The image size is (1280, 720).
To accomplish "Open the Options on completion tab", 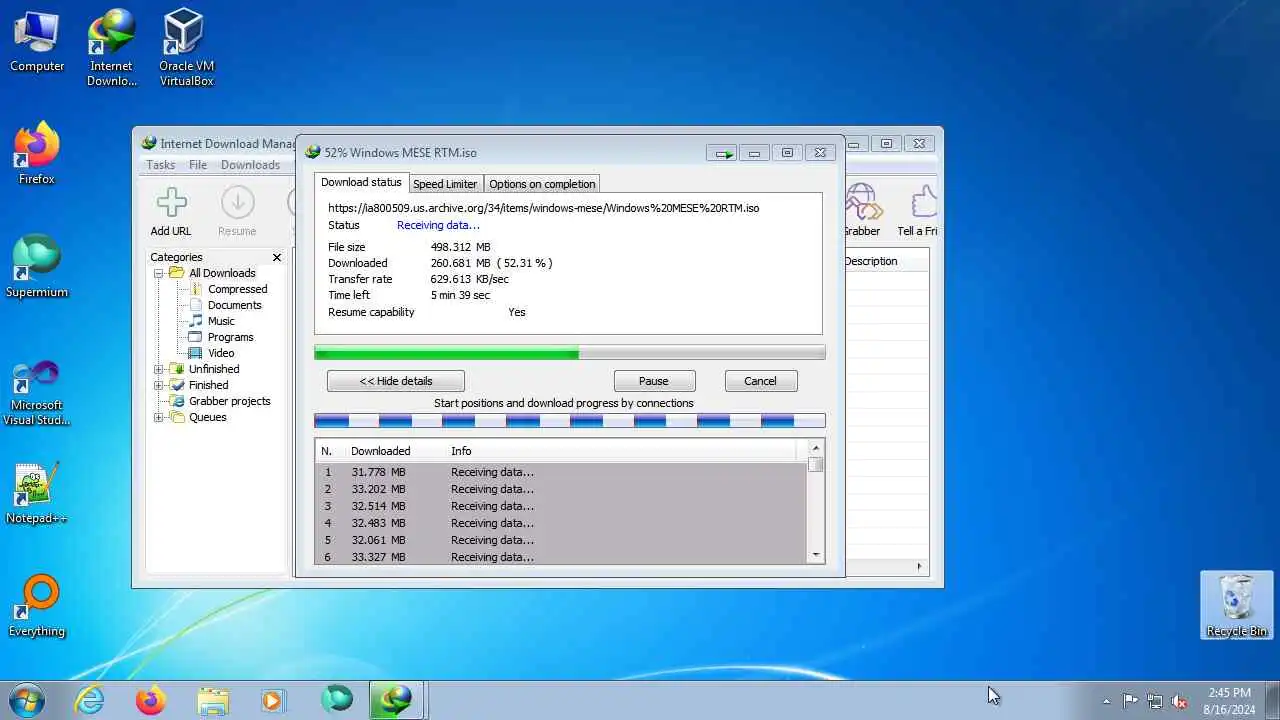I will [542, 184].
